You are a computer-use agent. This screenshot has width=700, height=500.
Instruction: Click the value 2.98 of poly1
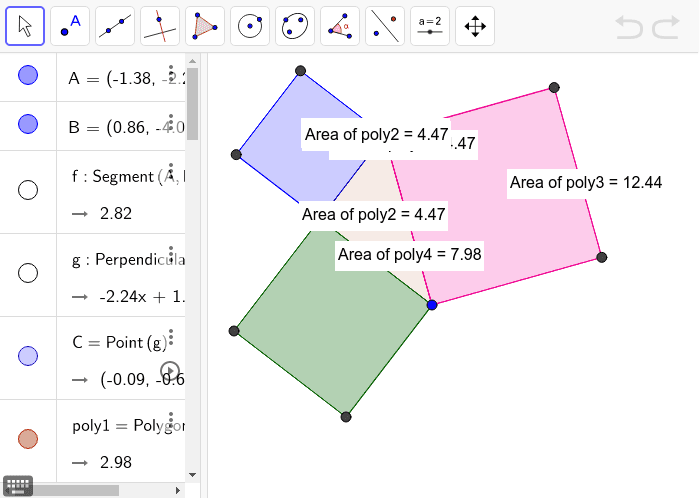click(x=116, y=462)
